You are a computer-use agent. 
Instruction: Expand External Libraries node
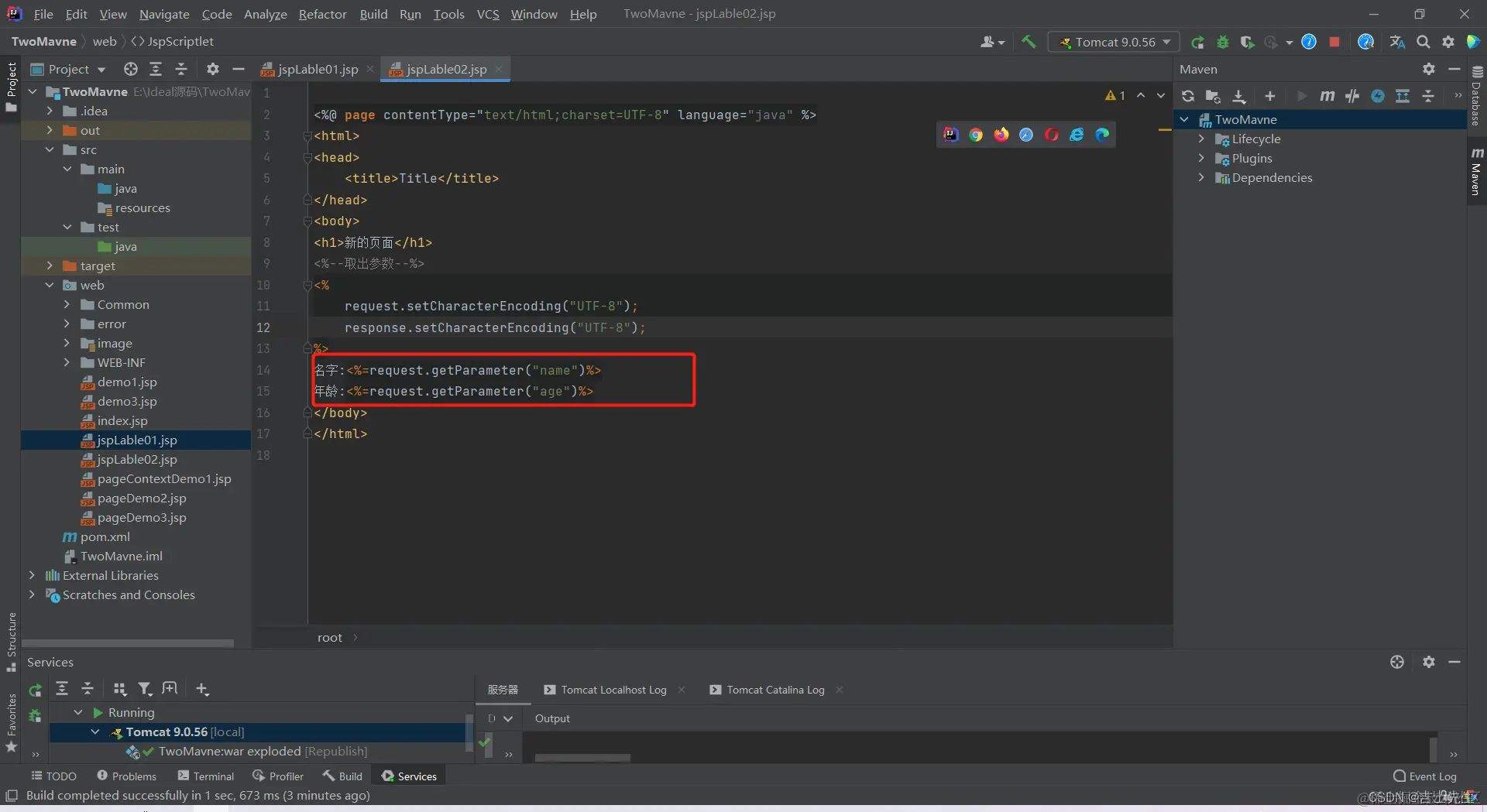point(32,575)
